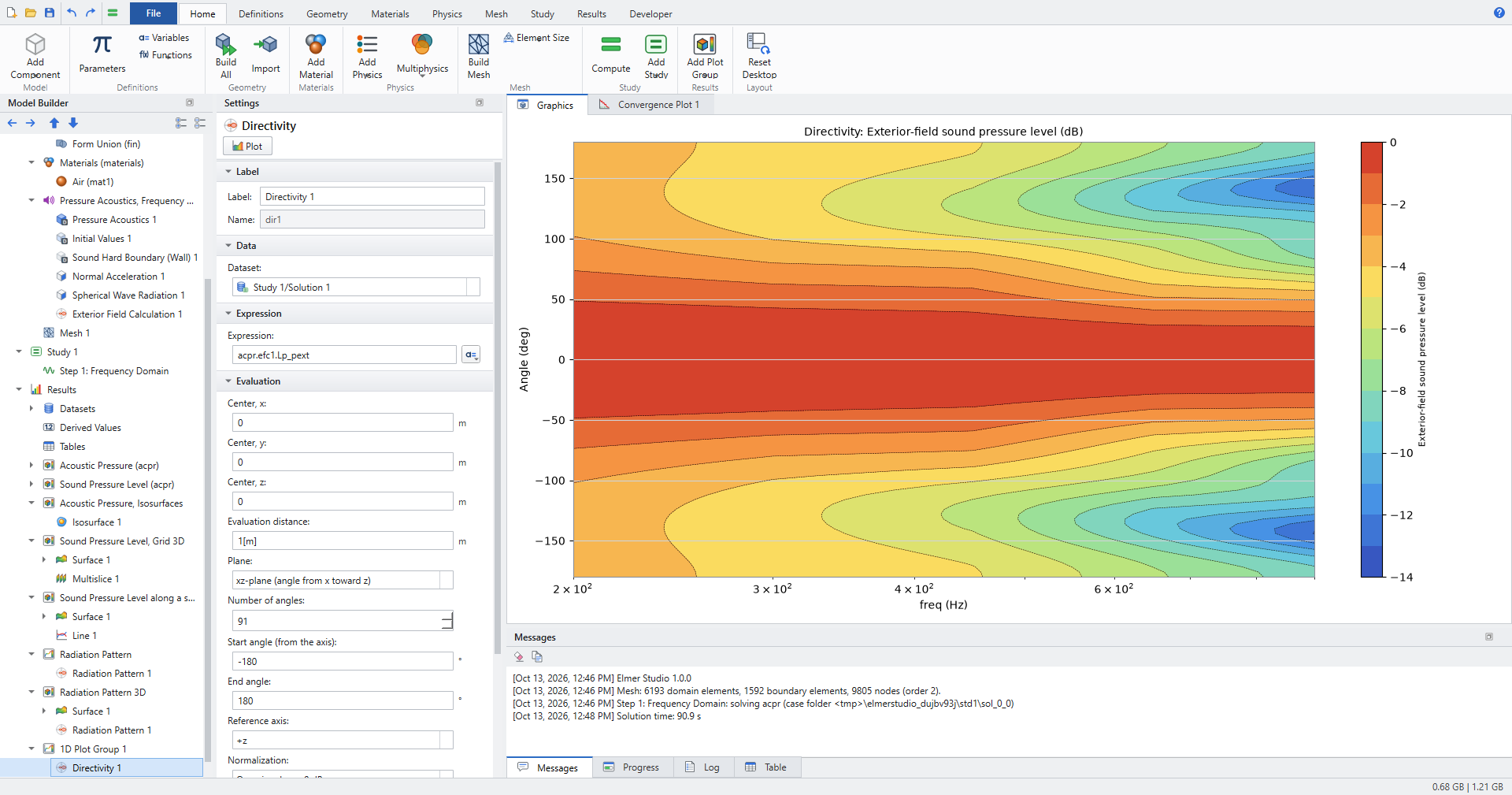
Task: Open the Results ribbon tab
Action: (x=591, y=14)
